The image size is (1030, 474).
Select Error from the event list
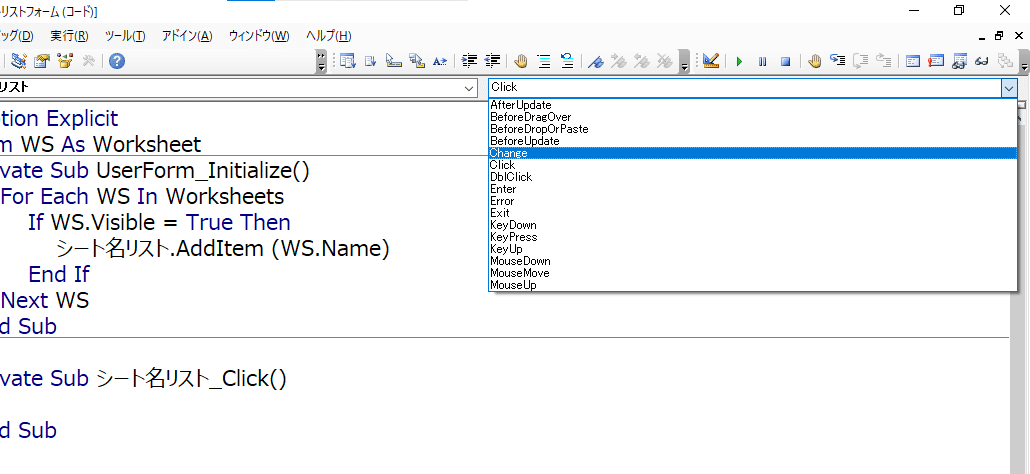(753, 201)
